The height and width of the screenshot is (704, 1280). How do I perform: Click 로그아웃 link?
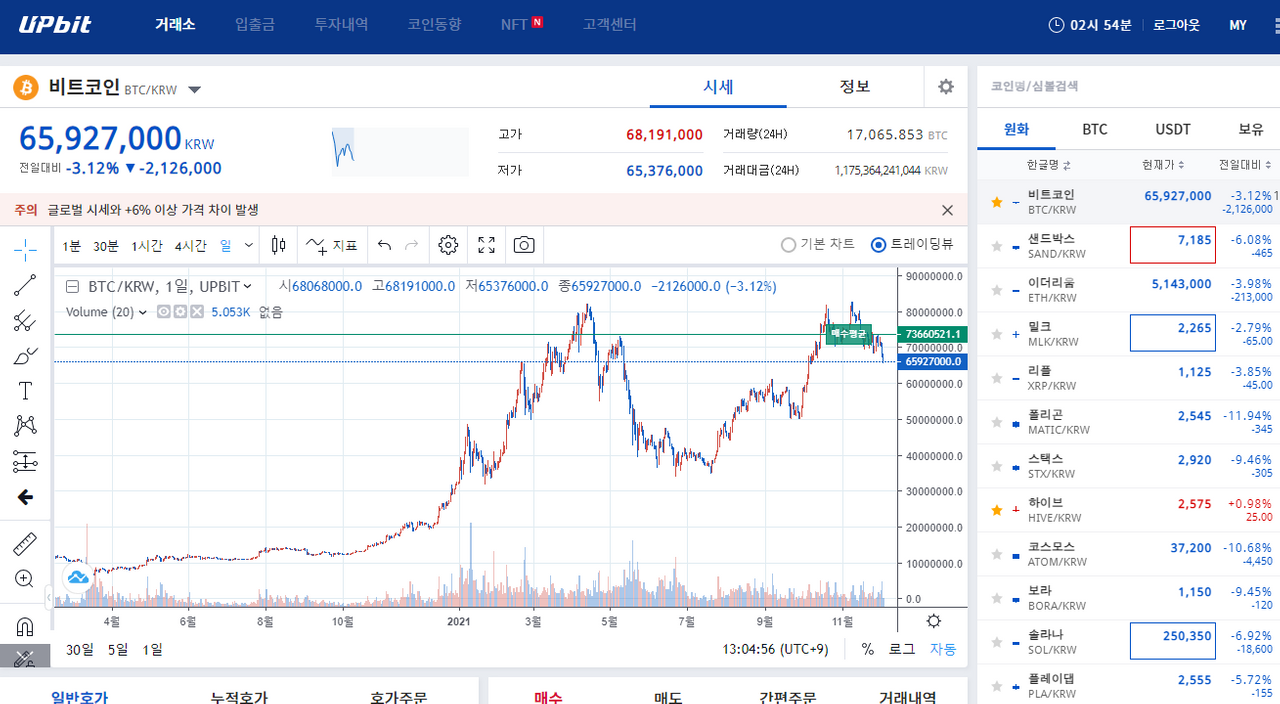(x=1176, y=25)
